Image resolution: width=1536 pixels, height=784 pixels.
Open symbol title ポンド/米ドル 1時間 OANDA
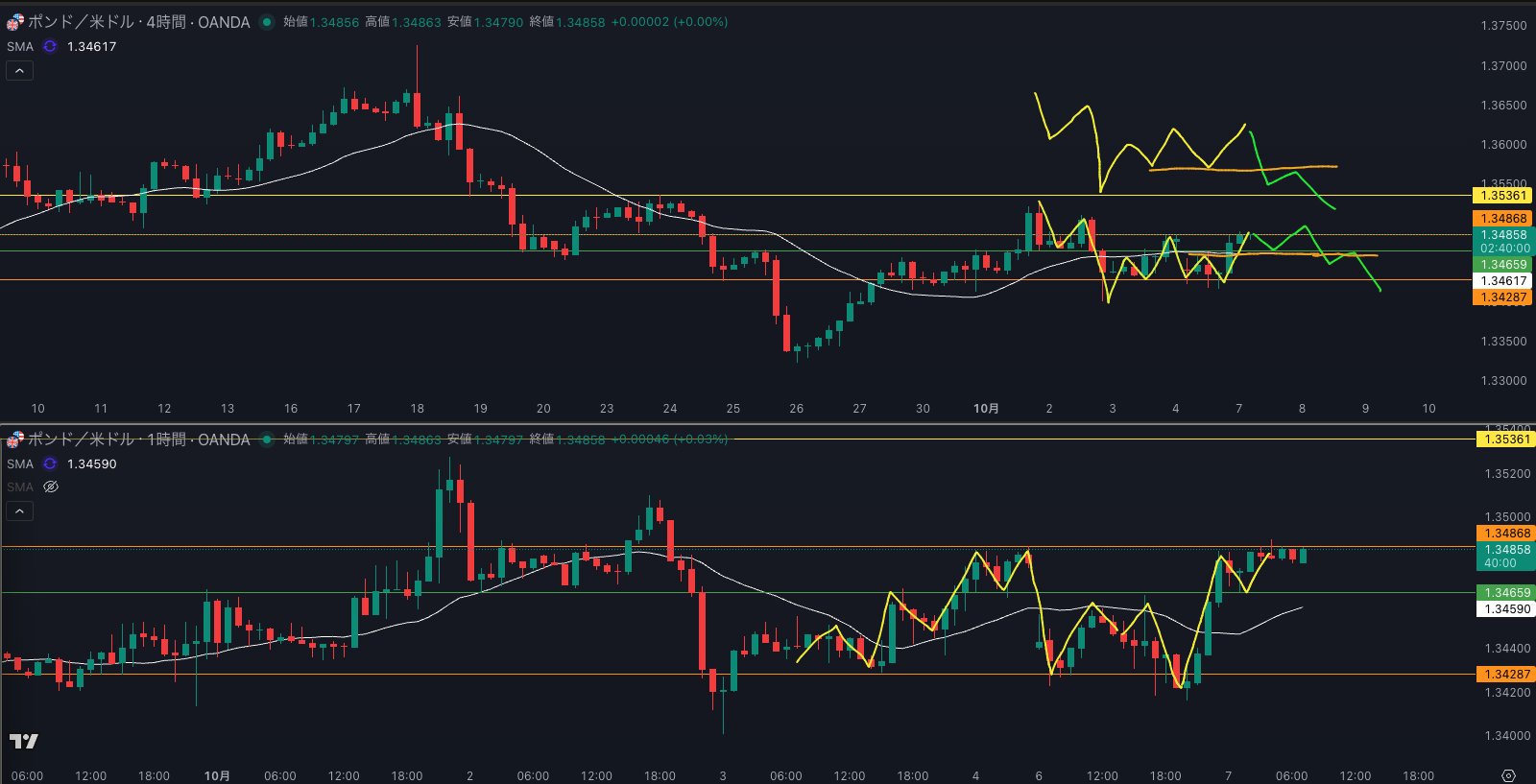point(138,440)
